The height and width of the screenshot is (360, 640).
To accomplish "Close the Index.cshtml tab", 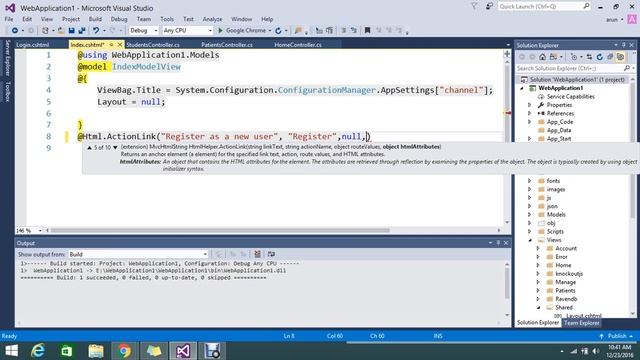I will tap(120, 45).
